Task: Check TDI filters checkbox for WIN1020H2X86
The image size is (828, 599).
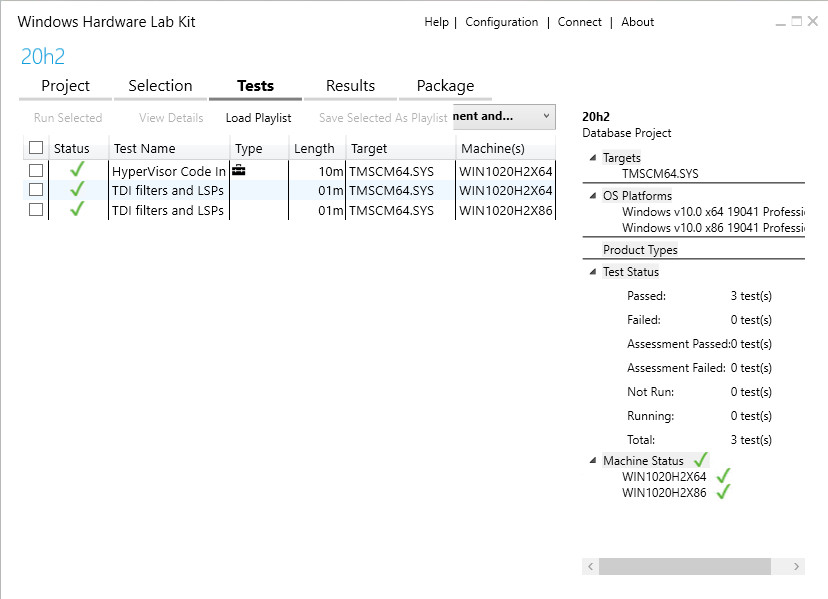Action: pos(36,209)
